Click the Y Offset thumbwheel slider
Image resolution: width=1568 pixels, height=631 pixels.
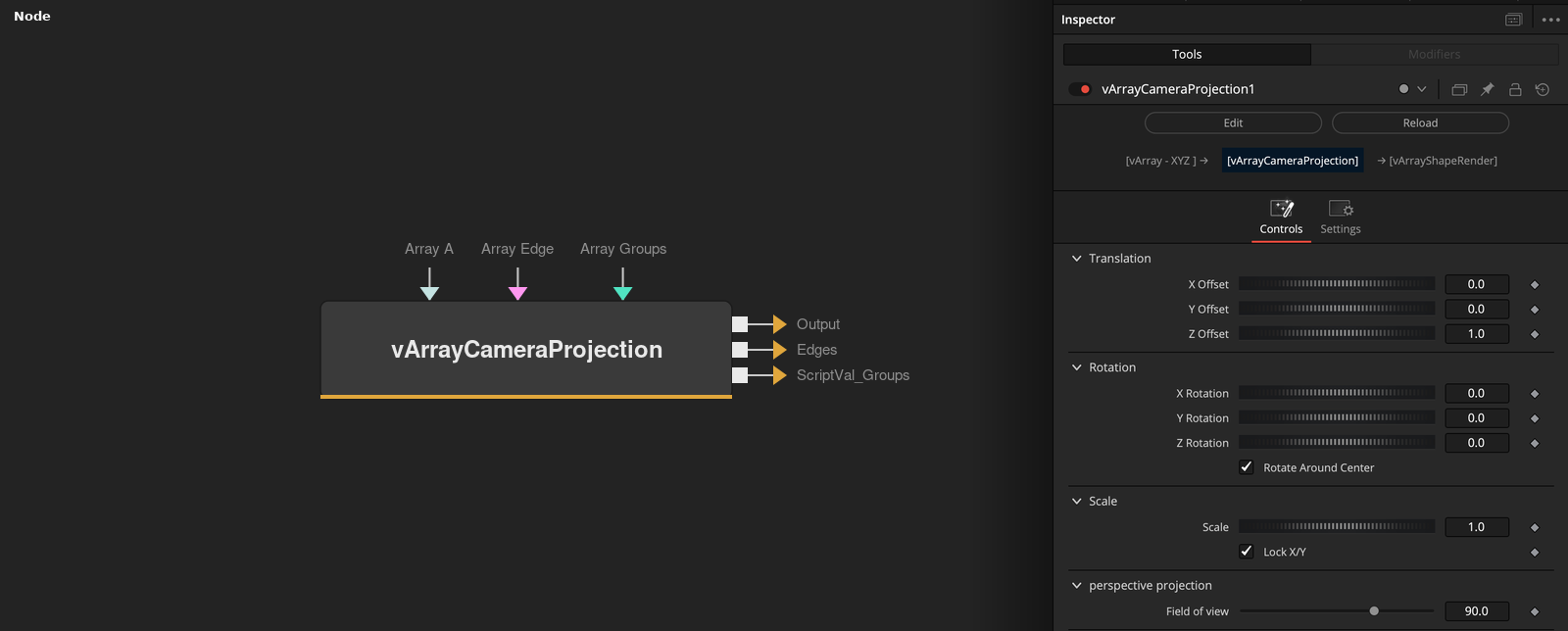1337,309
